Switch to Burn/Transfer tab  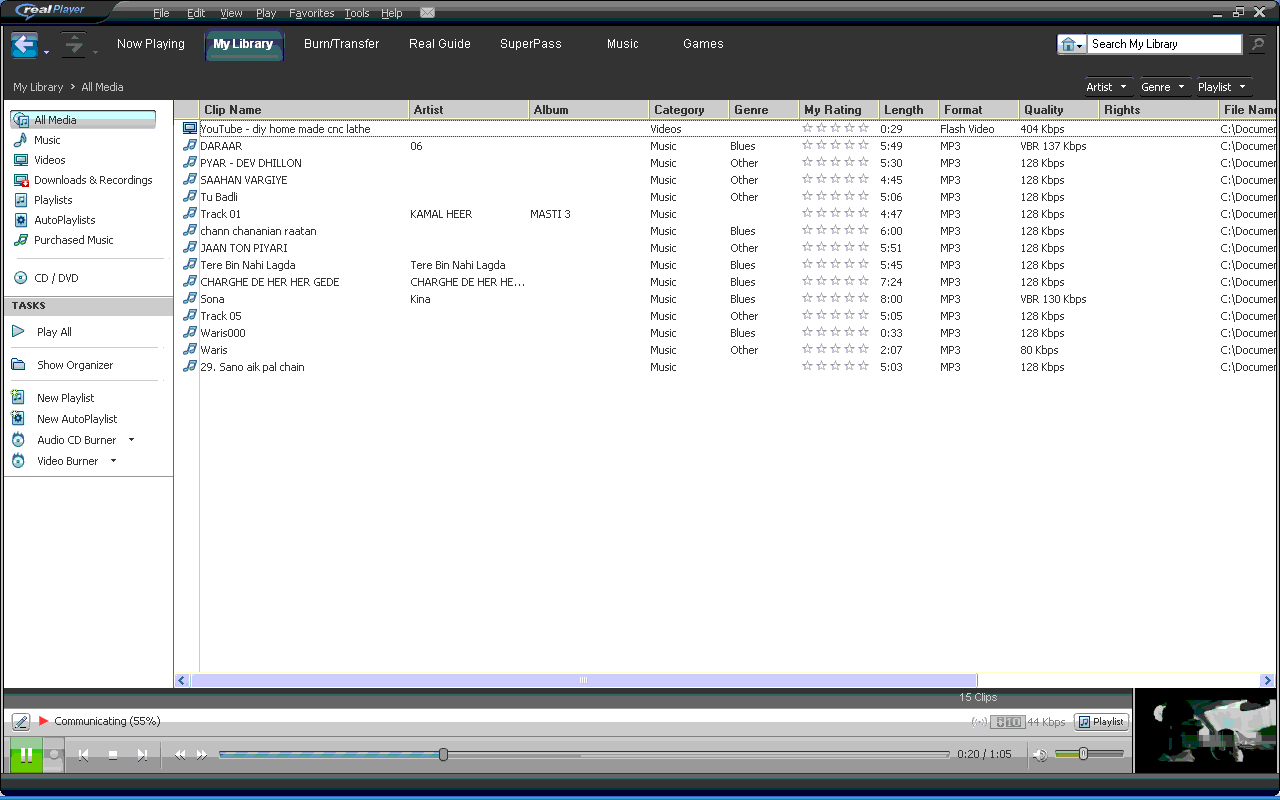pos(342,44)
